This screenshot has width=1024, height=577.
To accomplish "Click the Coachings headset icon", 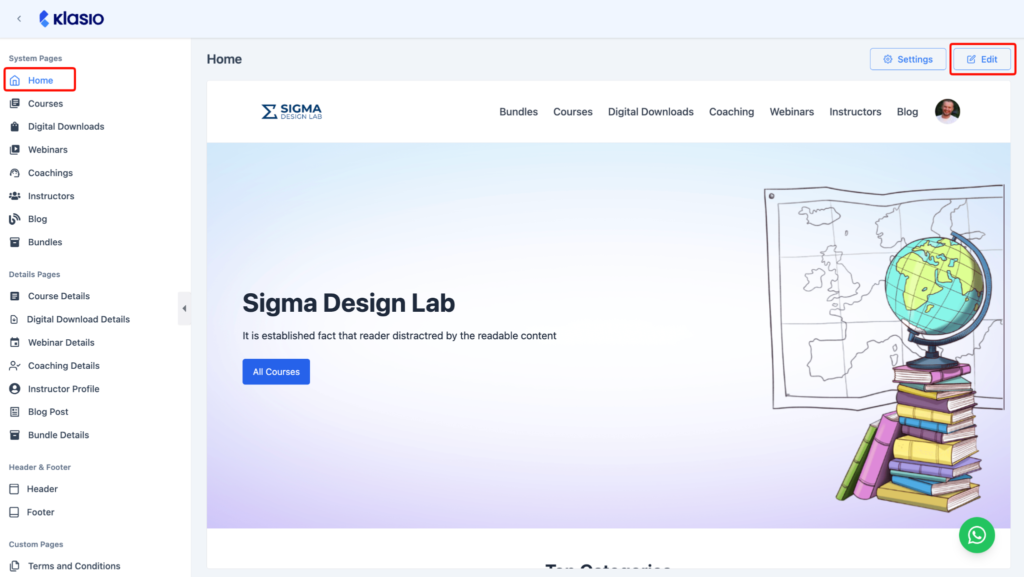I will 14,173.
